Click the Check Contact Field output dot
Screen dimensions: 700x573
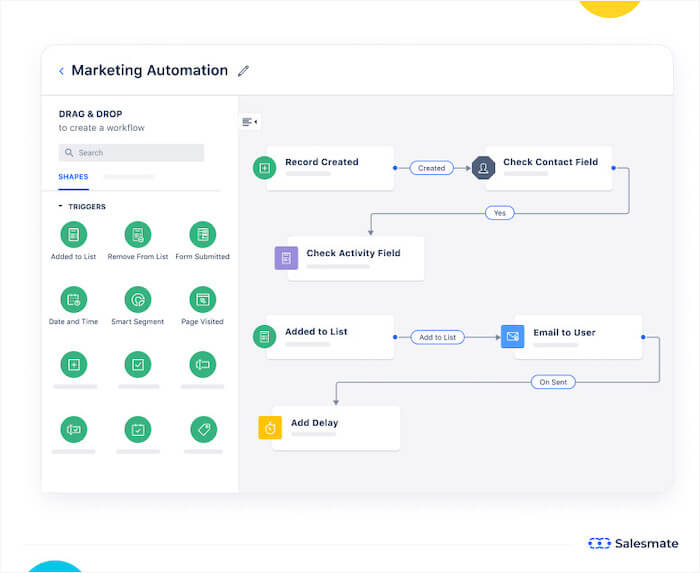[x=613, y=168]
